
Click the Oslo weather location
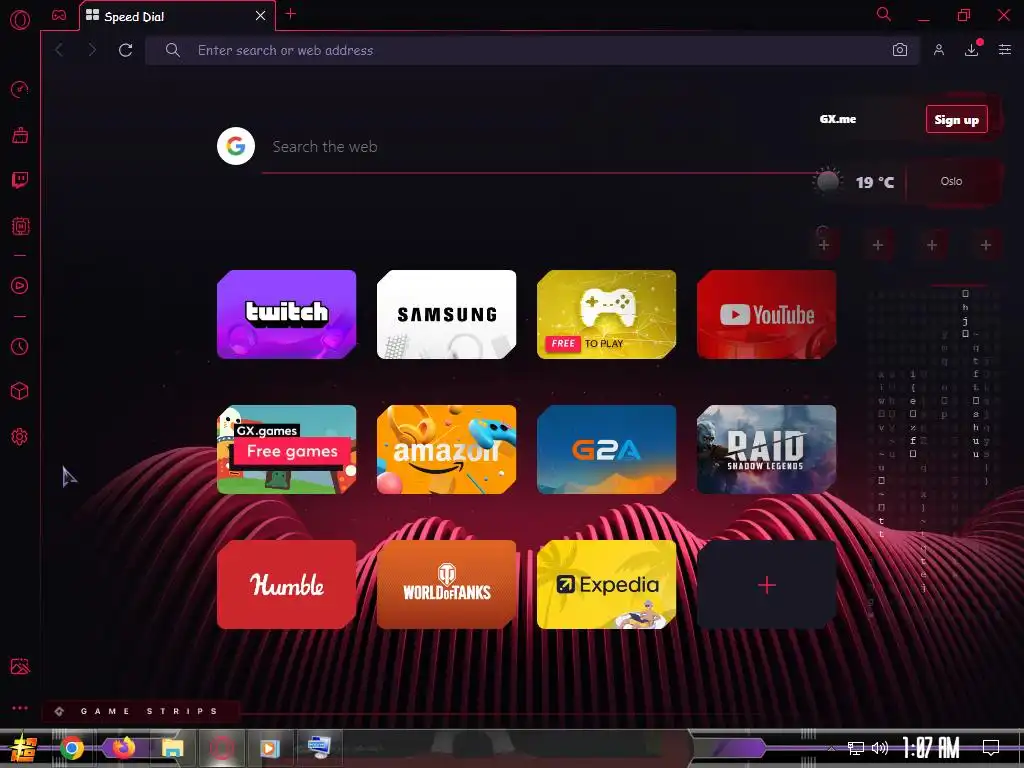click(951, 182)
